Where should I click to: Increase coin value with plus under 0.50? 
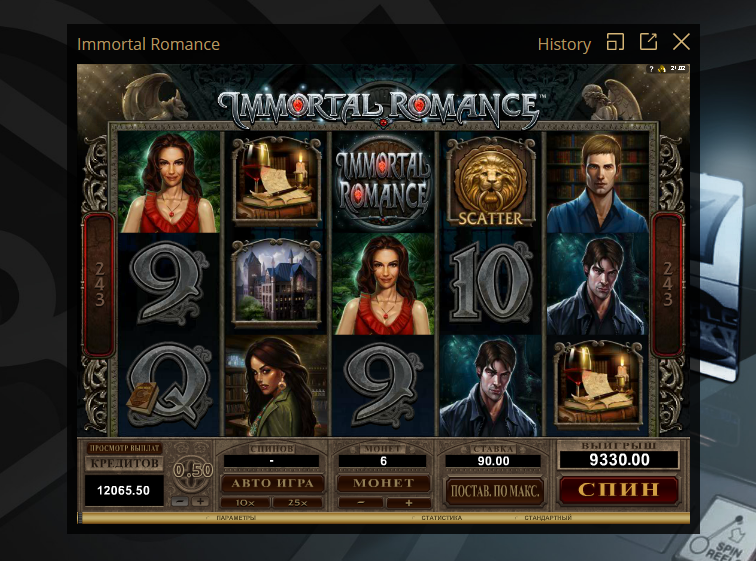(200, 501)
